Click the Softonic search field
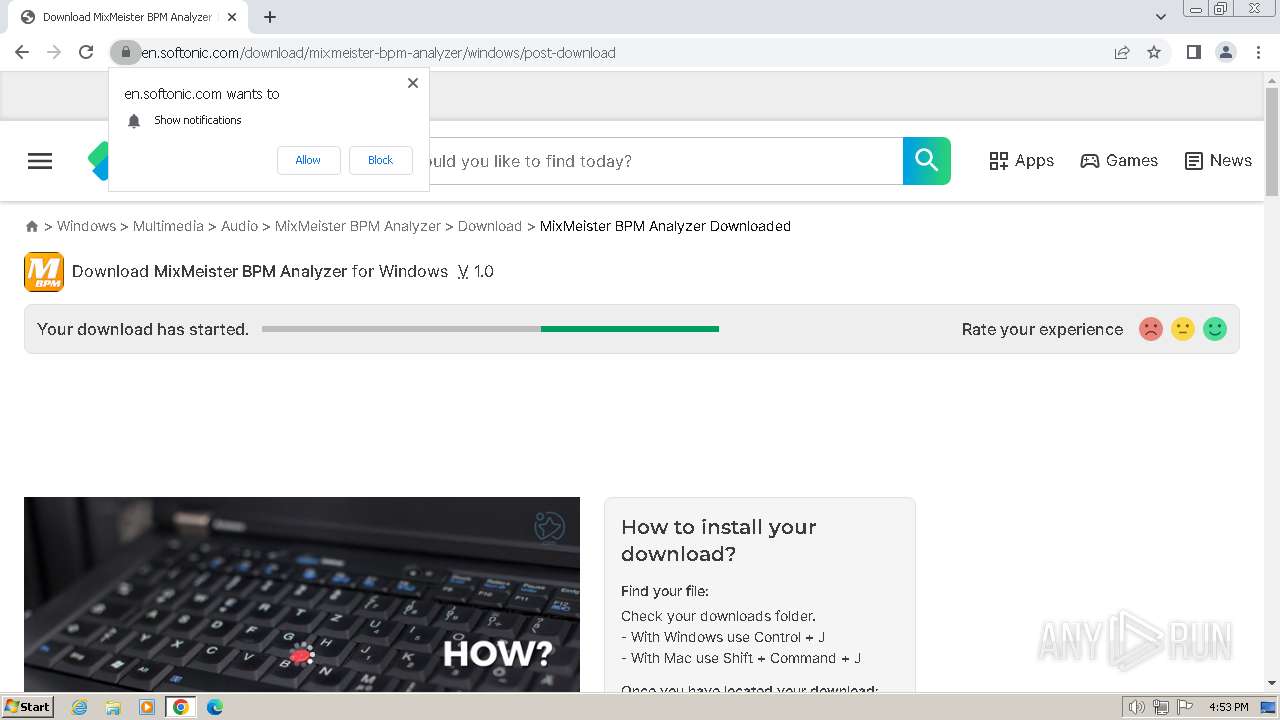 coord(665,161)
